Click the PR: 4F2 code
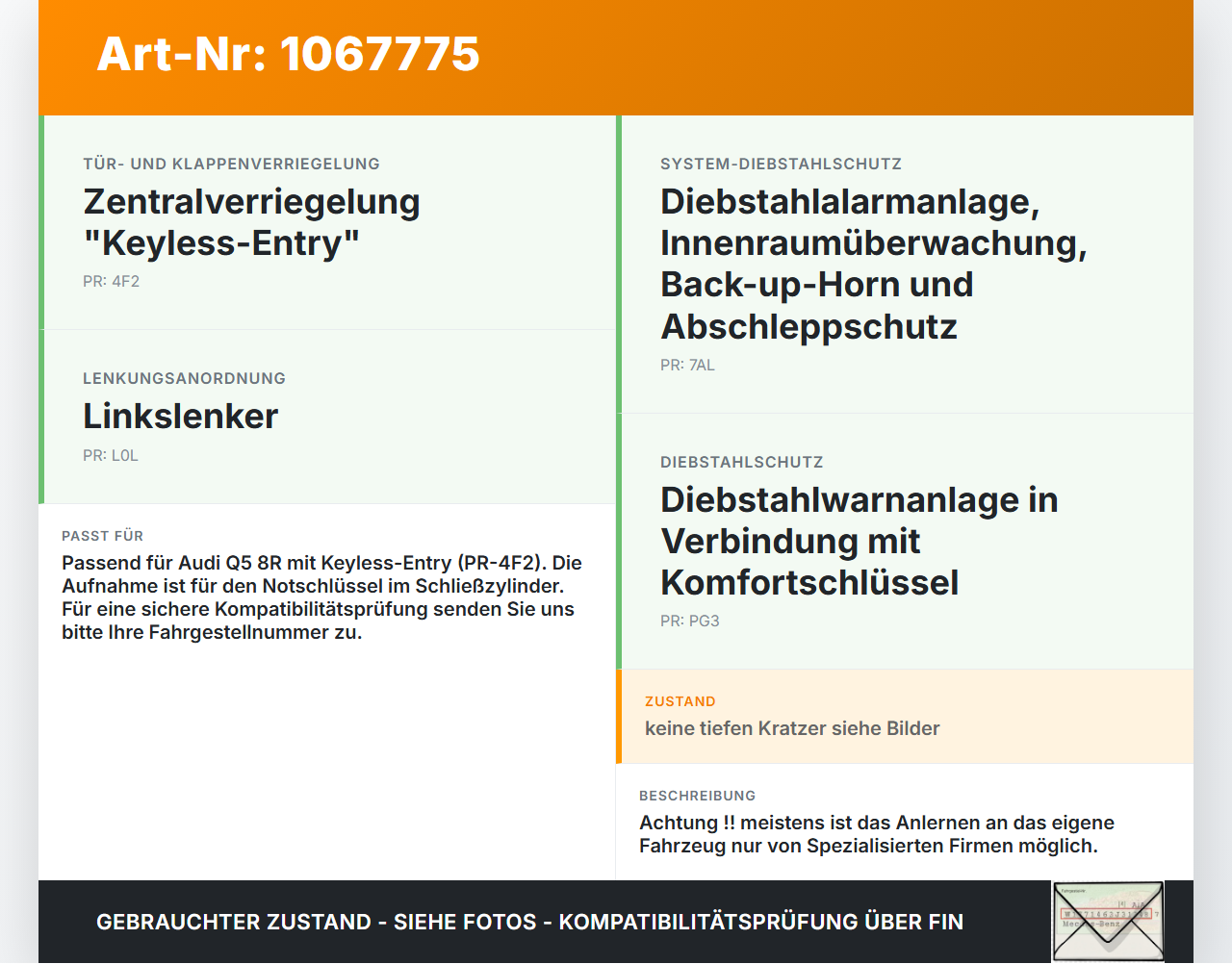Viewport: 1232px width, 964px height. click(111, 282)
